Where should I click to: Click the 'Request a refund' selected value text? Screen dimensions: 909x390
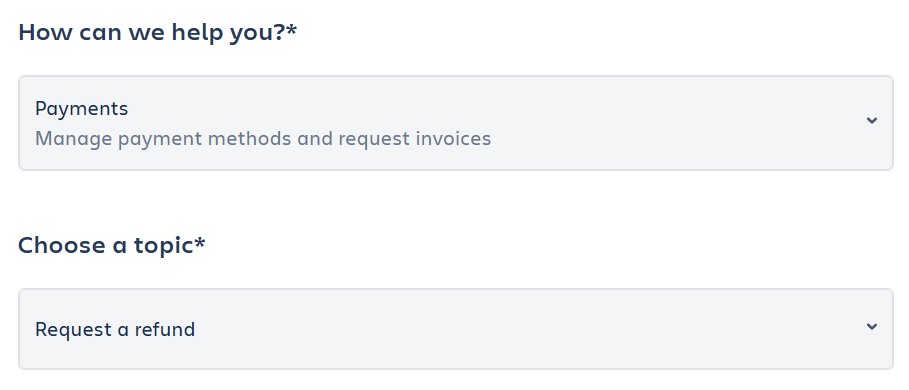[x=115, y=329]
